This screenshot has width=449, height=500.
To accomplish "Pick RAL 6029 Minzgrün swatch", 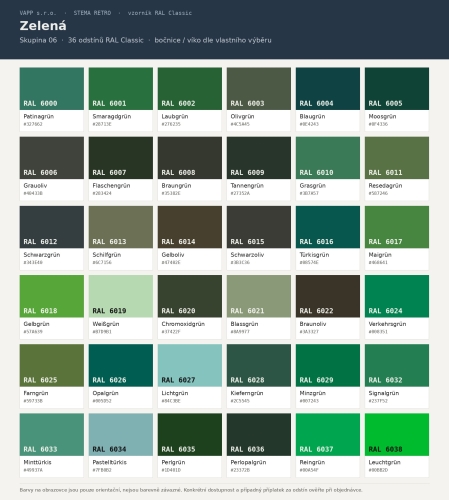I will tap(328, 365).
